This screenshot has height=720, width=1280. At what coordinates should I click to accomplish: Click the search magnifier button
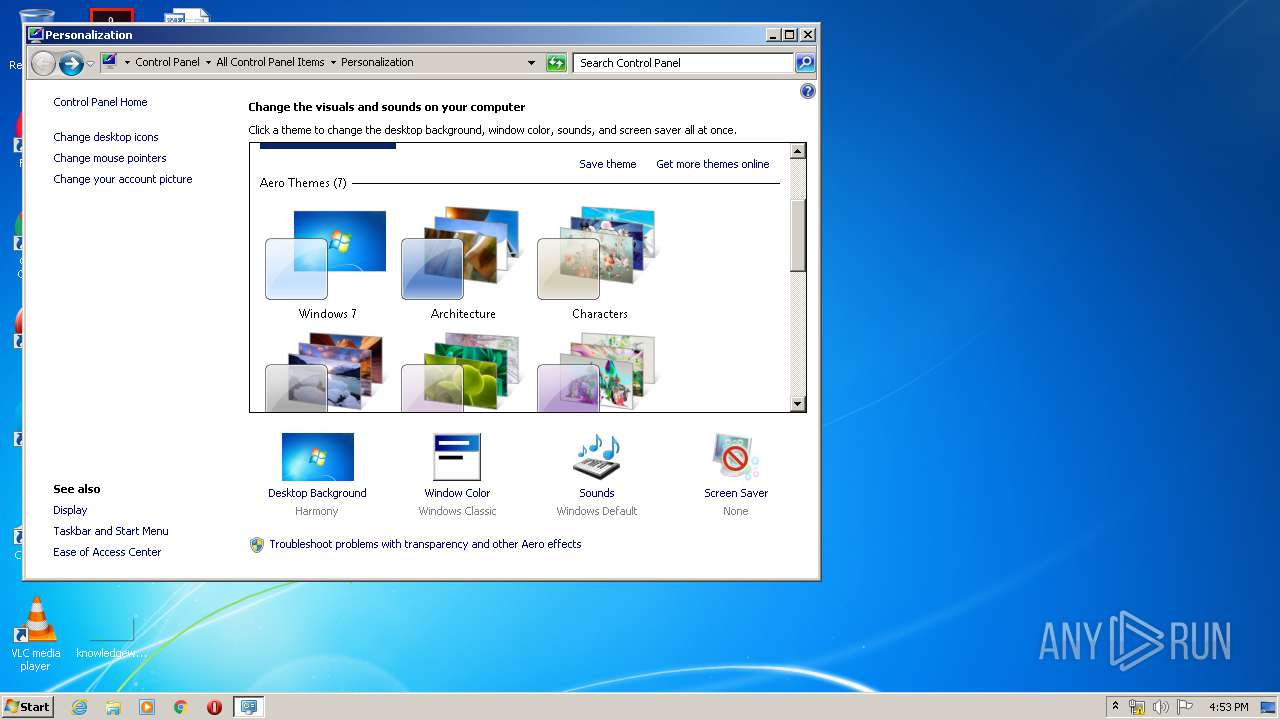point(805,62)
